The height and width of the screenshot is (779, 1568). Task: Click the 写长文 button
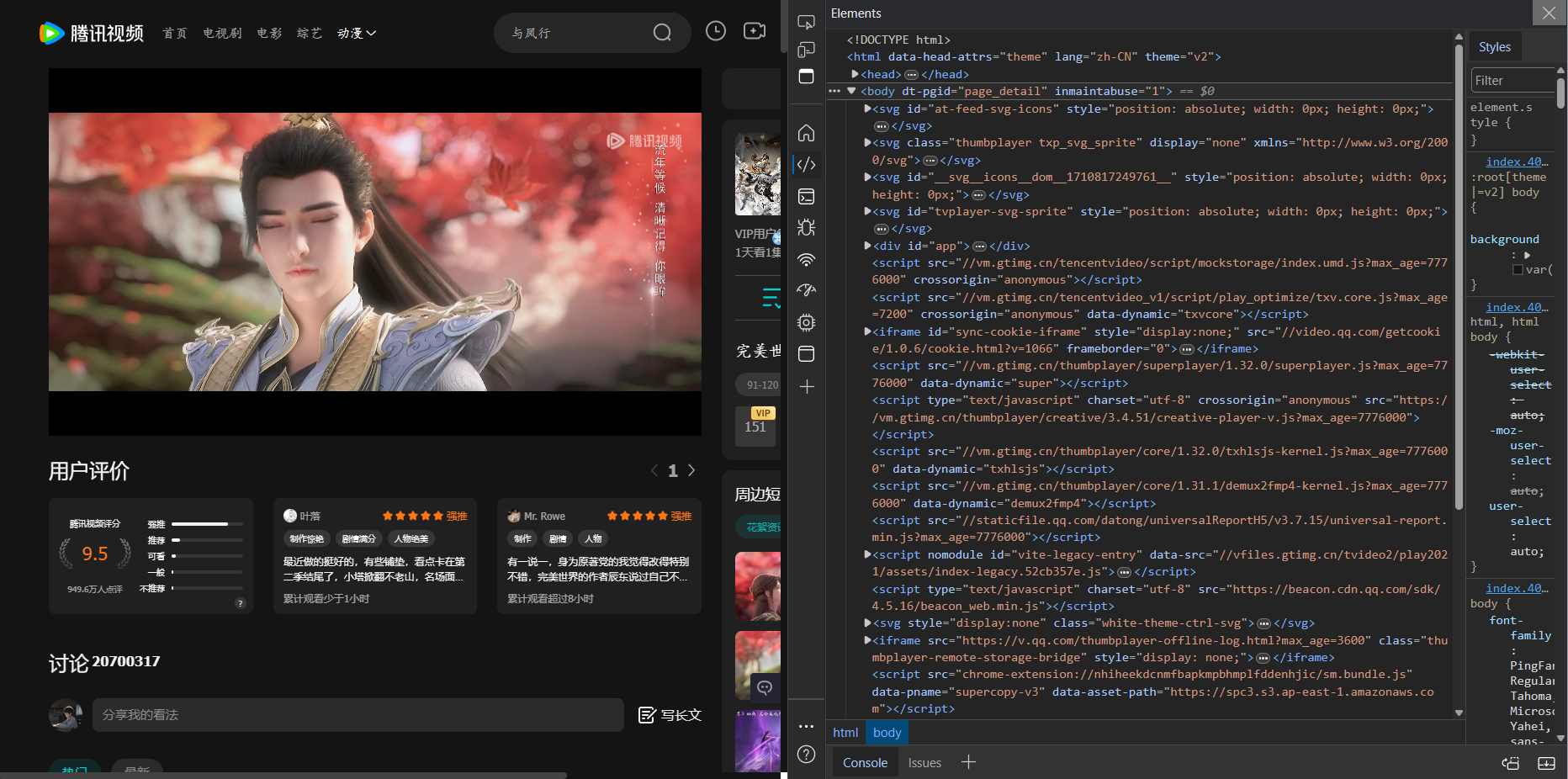670,715
